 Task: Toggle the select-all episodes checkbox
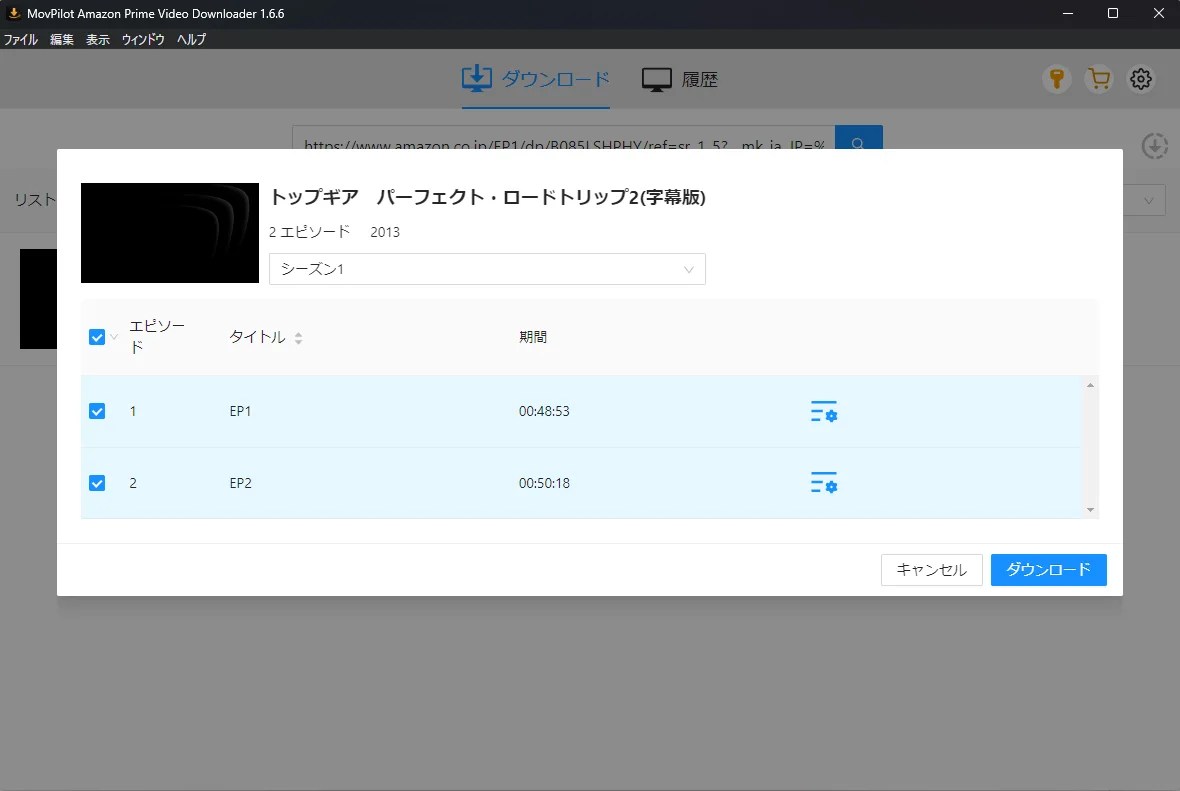point(97,337)
